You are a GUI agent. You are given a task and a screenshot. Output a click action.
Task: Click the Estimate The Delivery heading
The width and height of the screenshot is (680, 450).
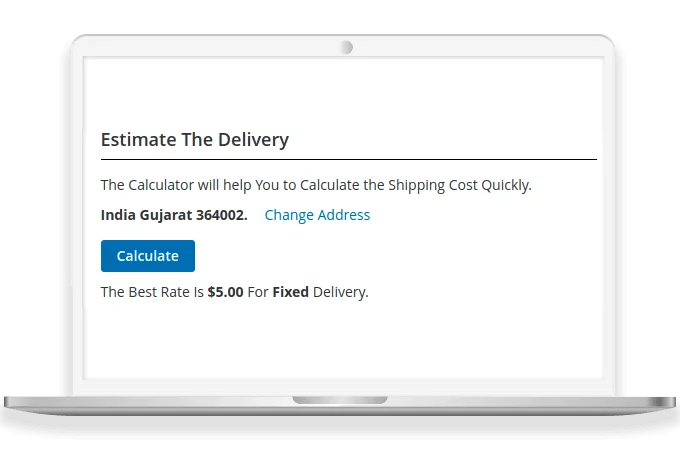(195, 140)
